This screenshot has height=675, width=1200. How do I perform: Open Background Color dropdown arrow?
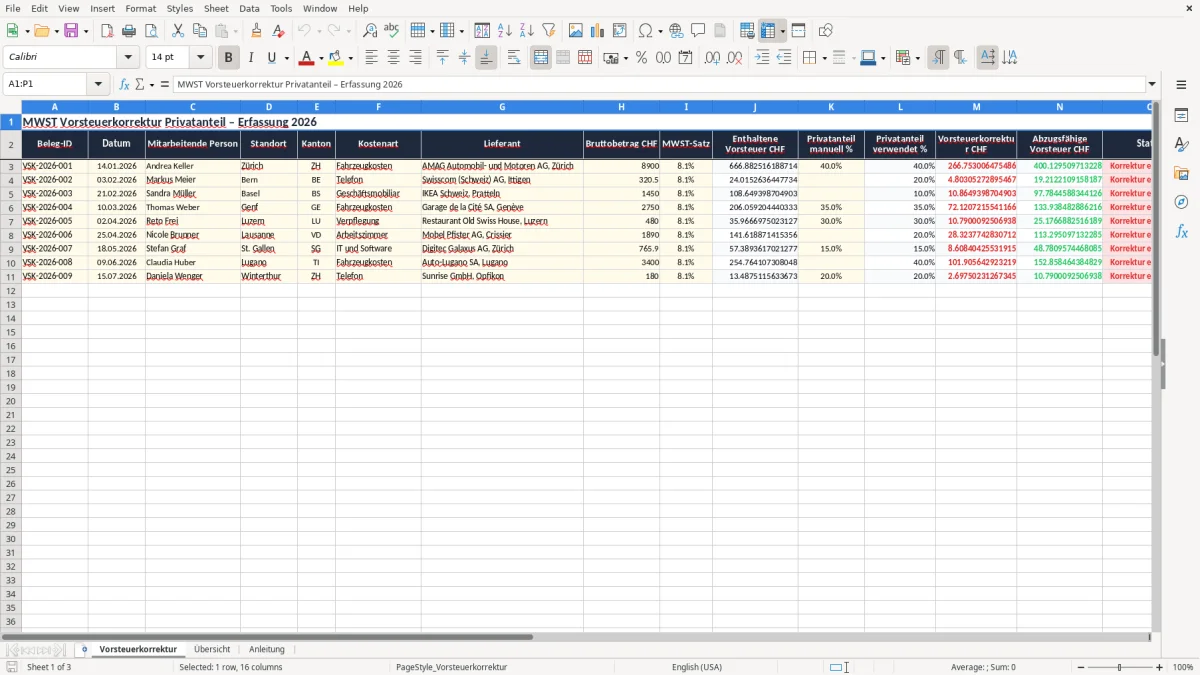(350, 58)
